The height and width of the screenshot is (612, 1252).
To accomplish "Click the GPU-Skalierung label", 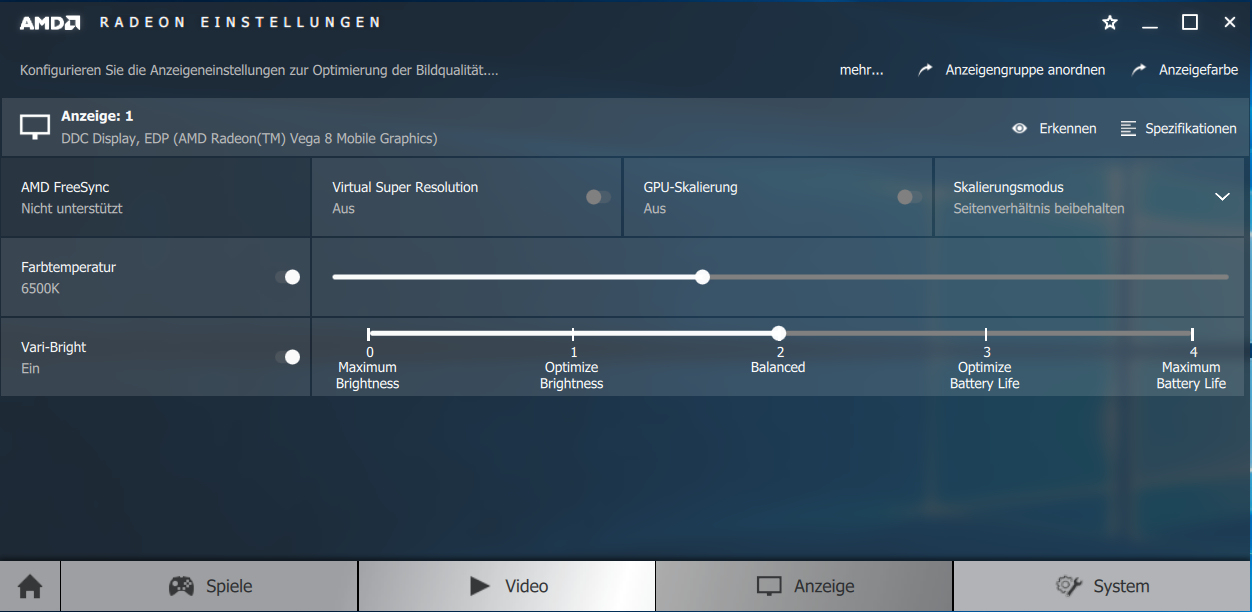I will coord(690,187).
